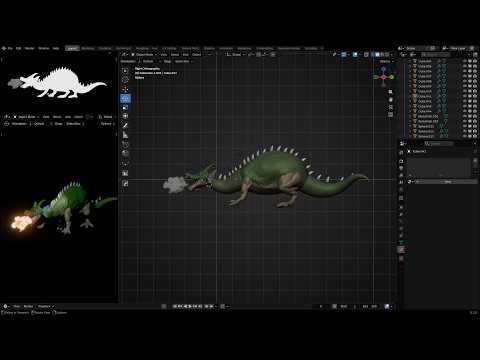480x360 pixels.
Task: Click the Properties search field
Action: pyautogui.click(x=439, y=144)
